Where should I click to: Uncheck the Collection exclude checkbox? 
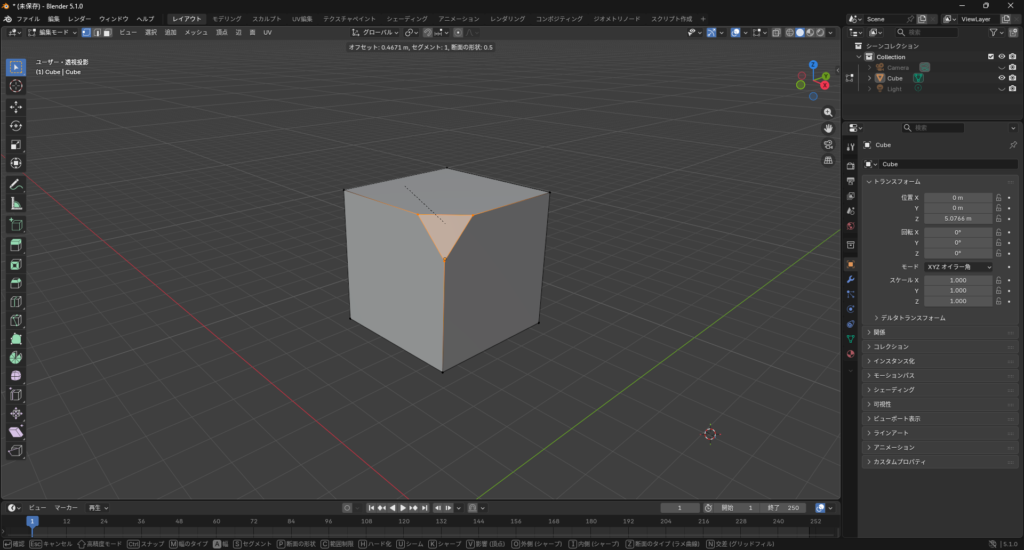991,56
